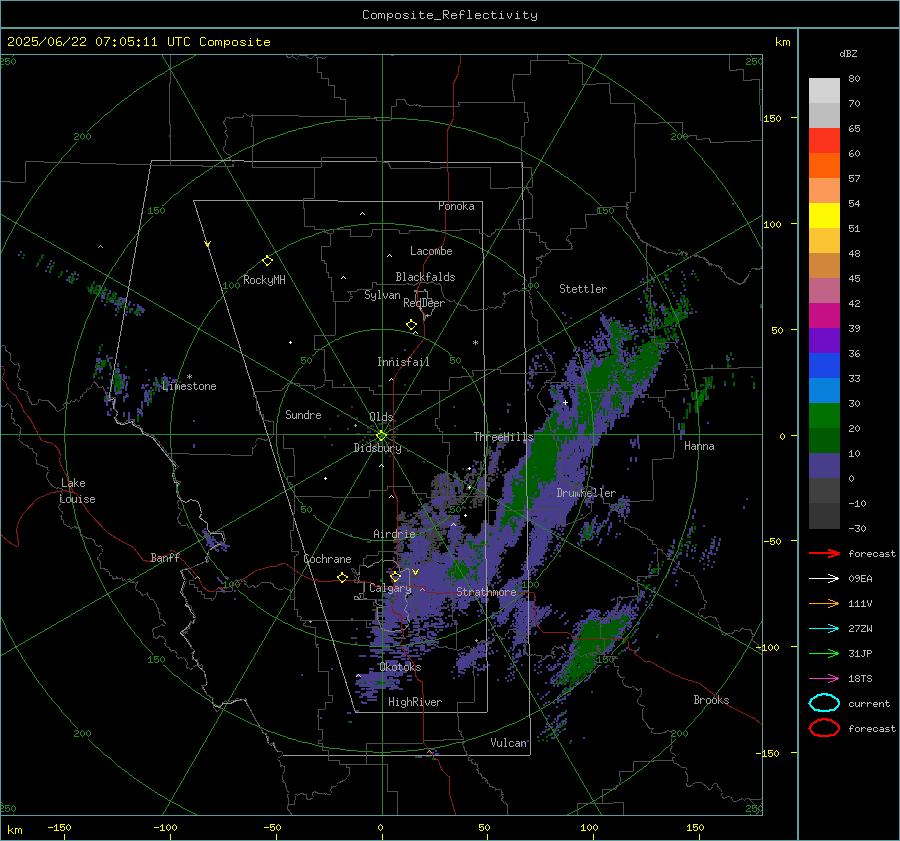Click the Vulcan city label
Viewport: 900px width, 841px height.
tap(509, 743)
